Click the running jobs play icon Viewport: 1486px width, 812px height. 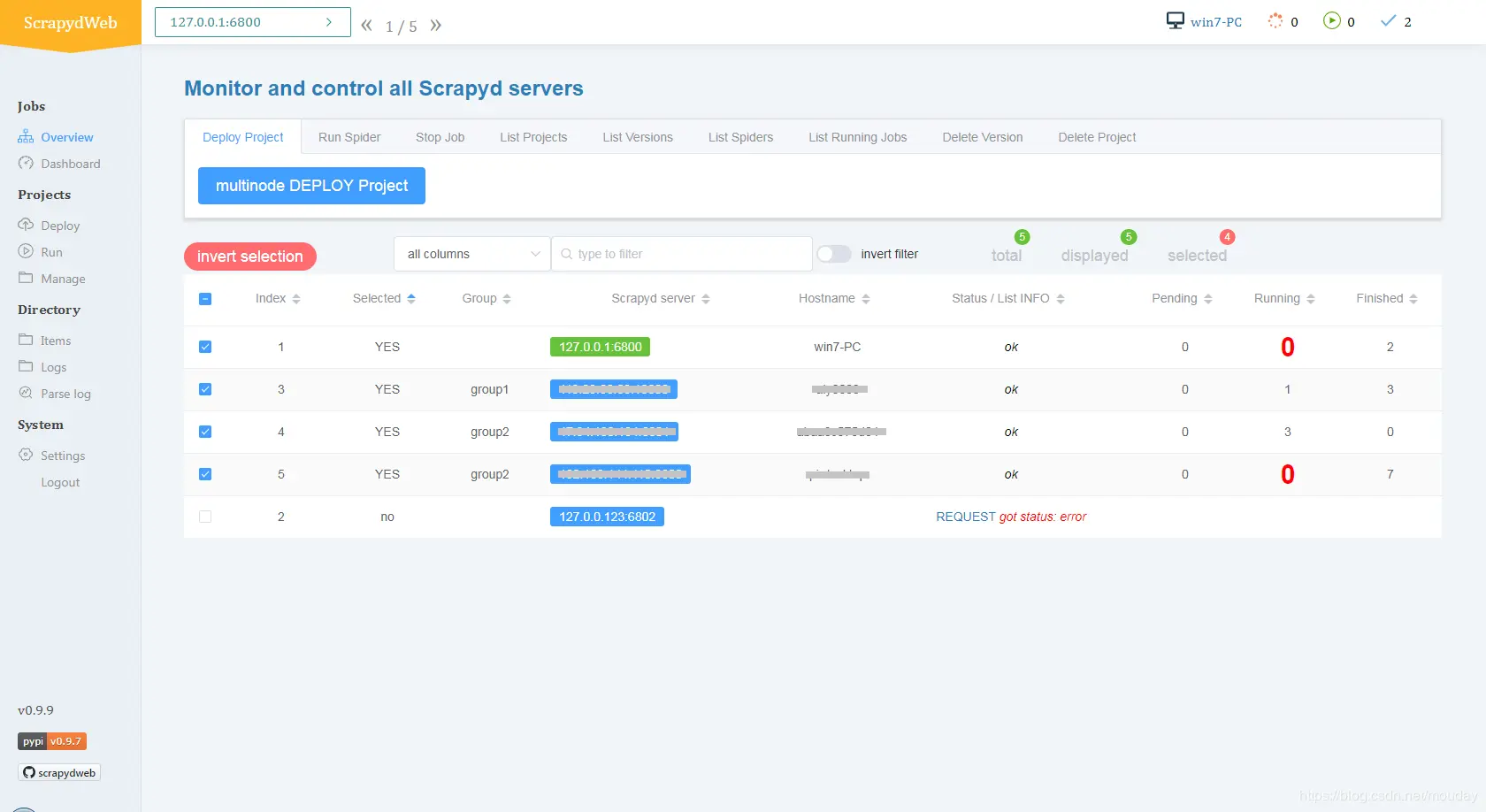coord(1331,20)
